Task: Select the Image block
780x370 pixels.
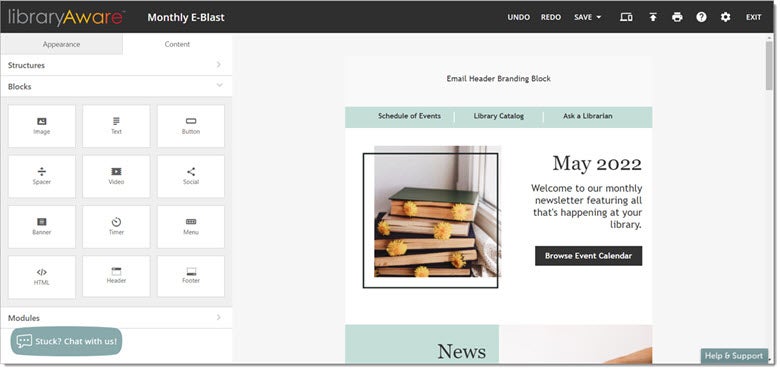Action: 42,126
